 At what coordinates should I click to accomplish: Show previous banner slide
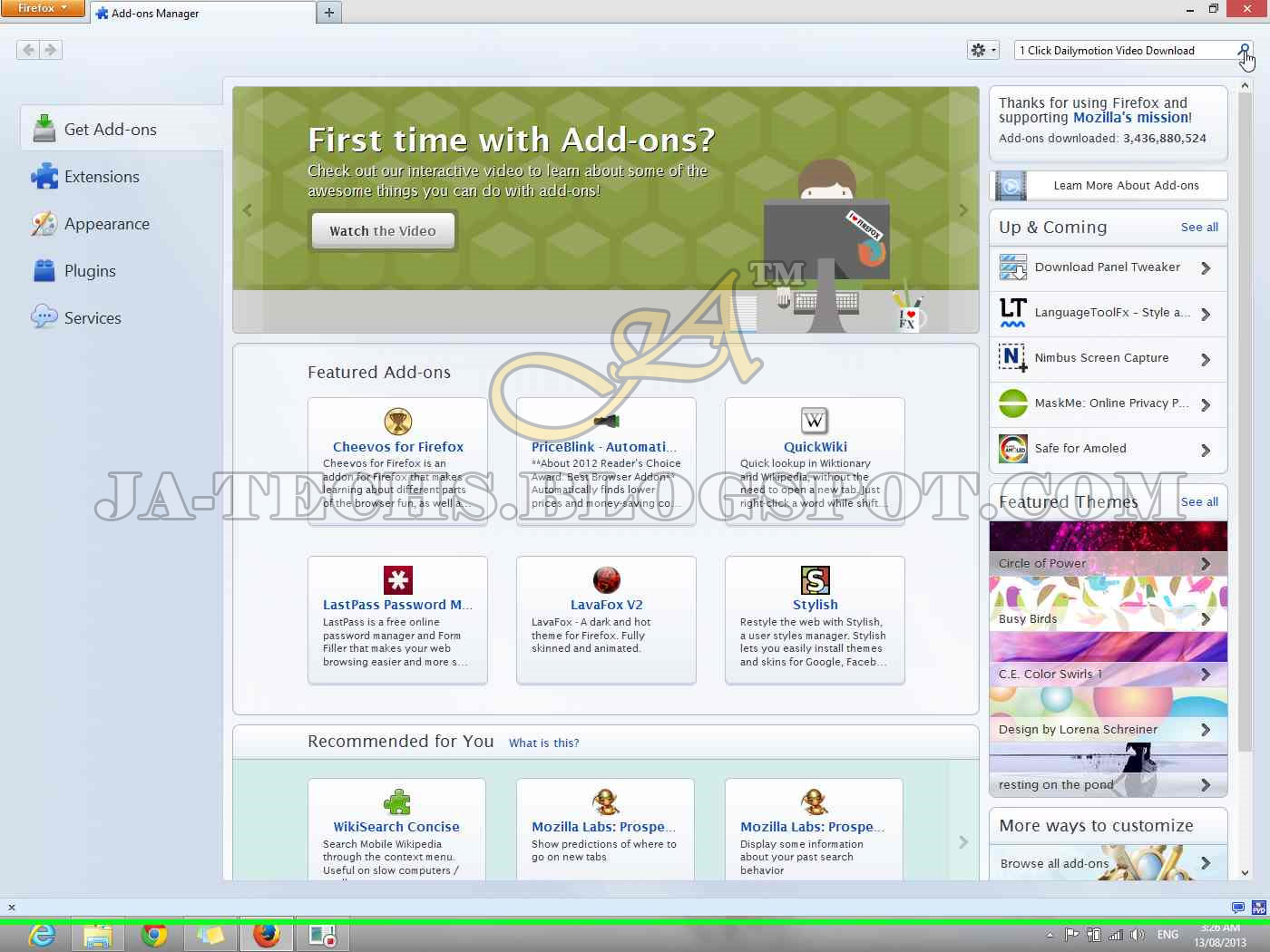[x=247, y=210]
